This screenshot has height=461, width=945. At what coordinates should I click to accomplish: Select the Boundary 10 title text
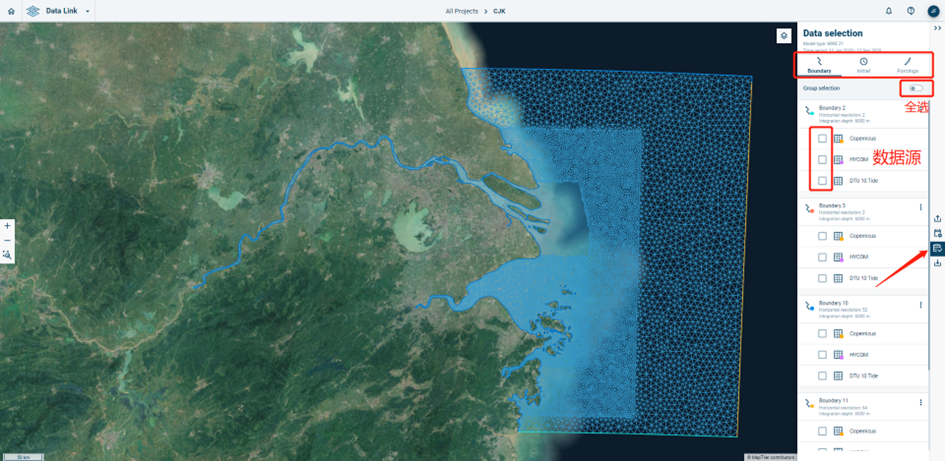click(833, 303)
